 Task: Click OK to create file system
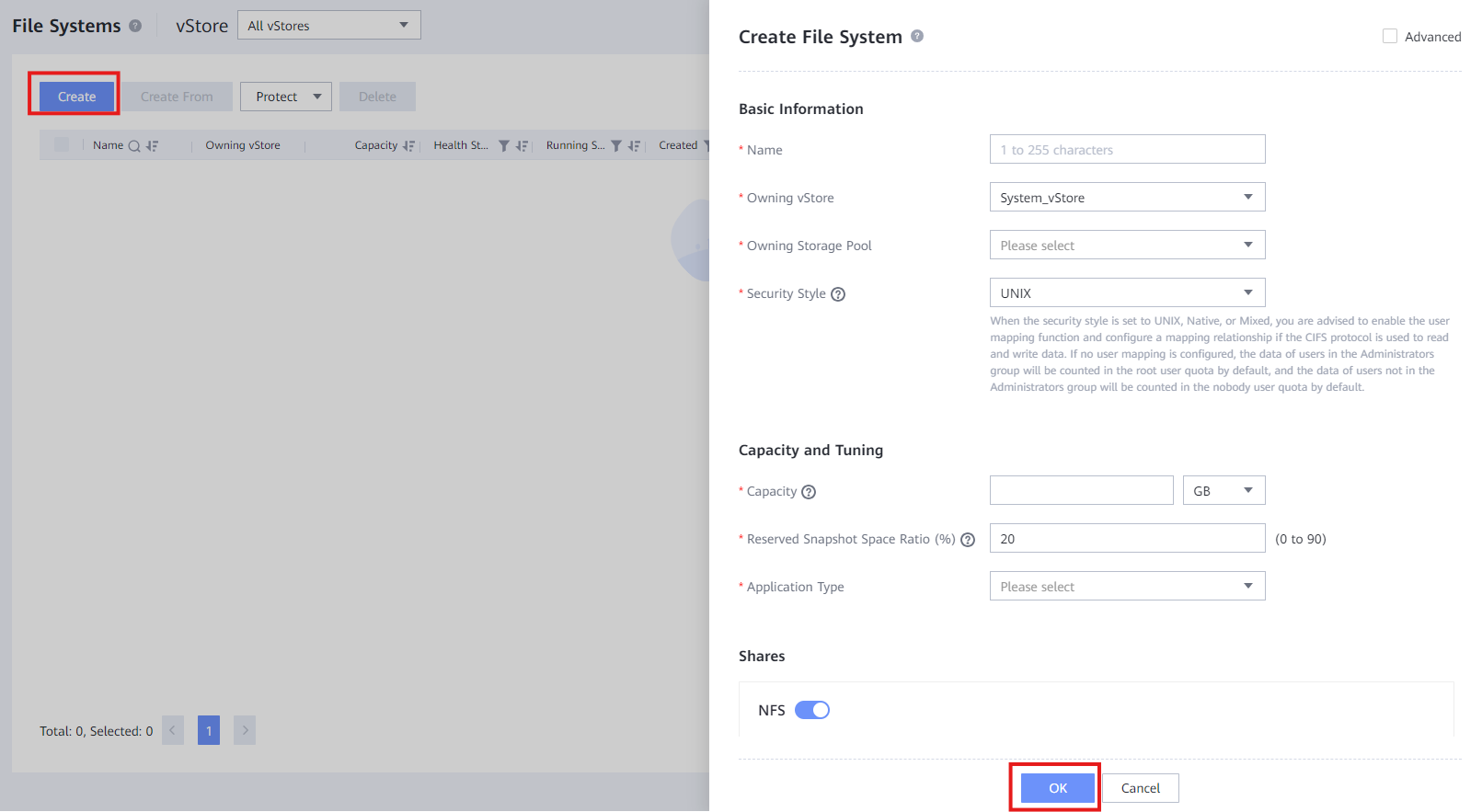click(1057, 788)
